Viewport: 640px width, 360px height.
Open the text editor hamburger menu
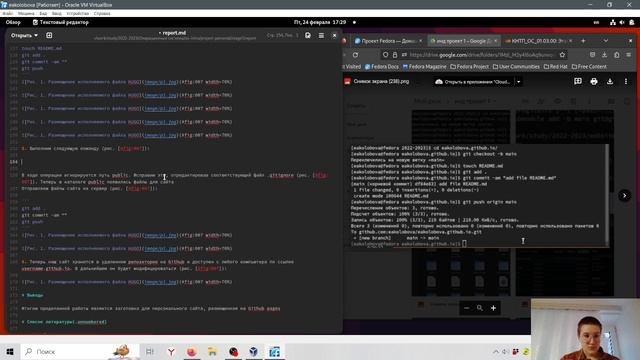tap(321, 36)
